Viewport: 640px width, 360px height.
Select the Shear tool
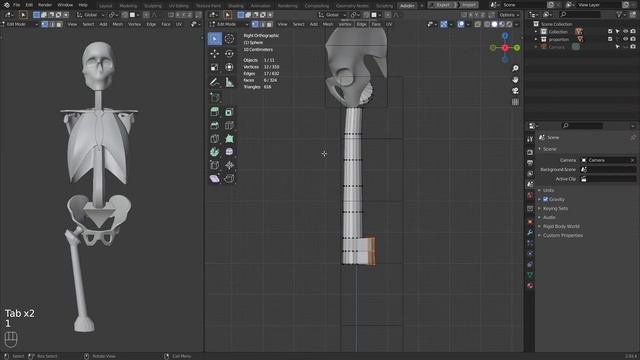coord(215,178)
